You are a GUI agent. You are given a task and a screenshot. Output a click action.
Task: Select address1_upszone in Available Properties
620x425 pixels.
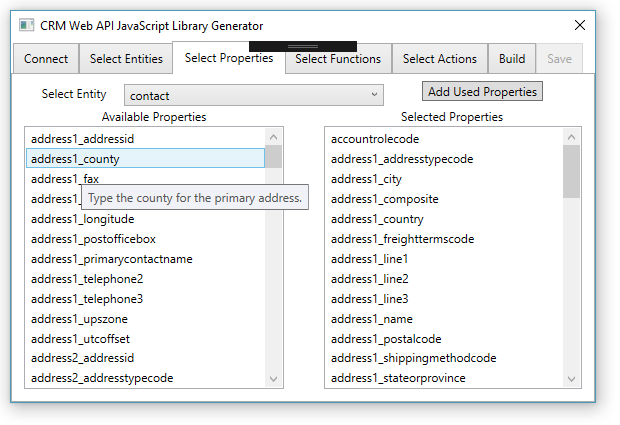146,319
